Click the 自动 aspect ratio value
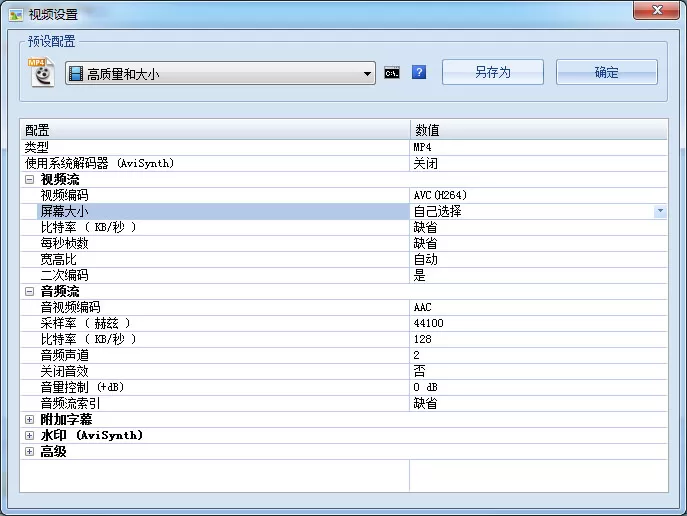The image size is (687, 516). (x=425, y=259)
